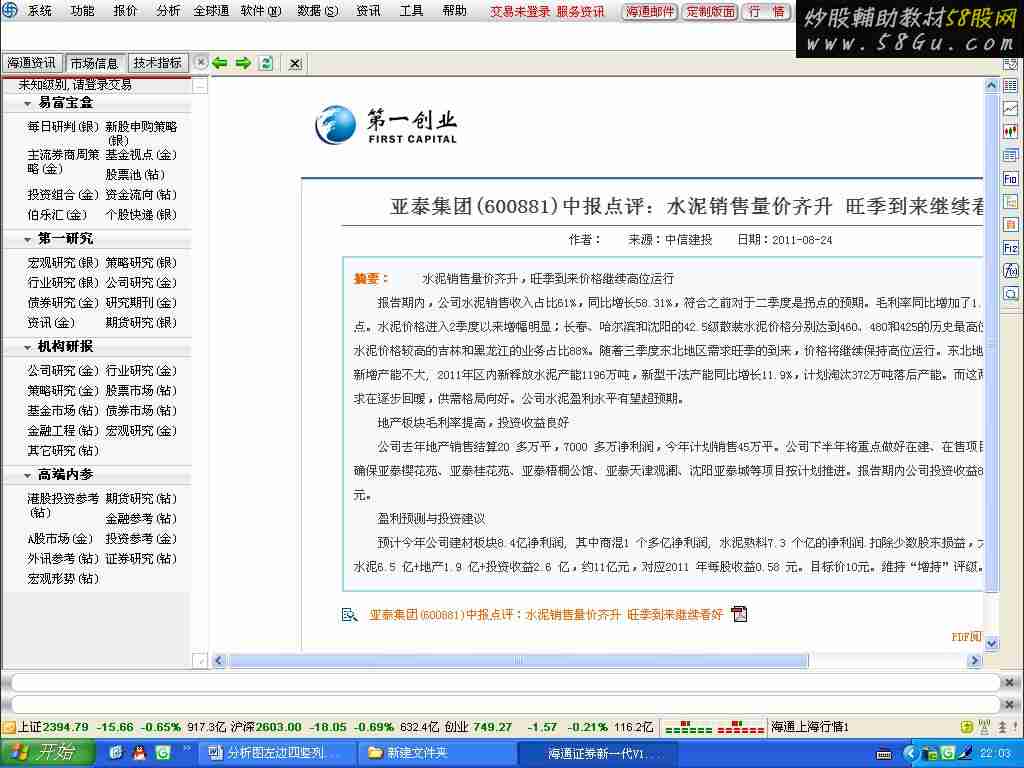The width and height of the screenshot is (1024, 768).
Task: Refresh the page with the toolbar refresh icon
Action: coord(266,63)
